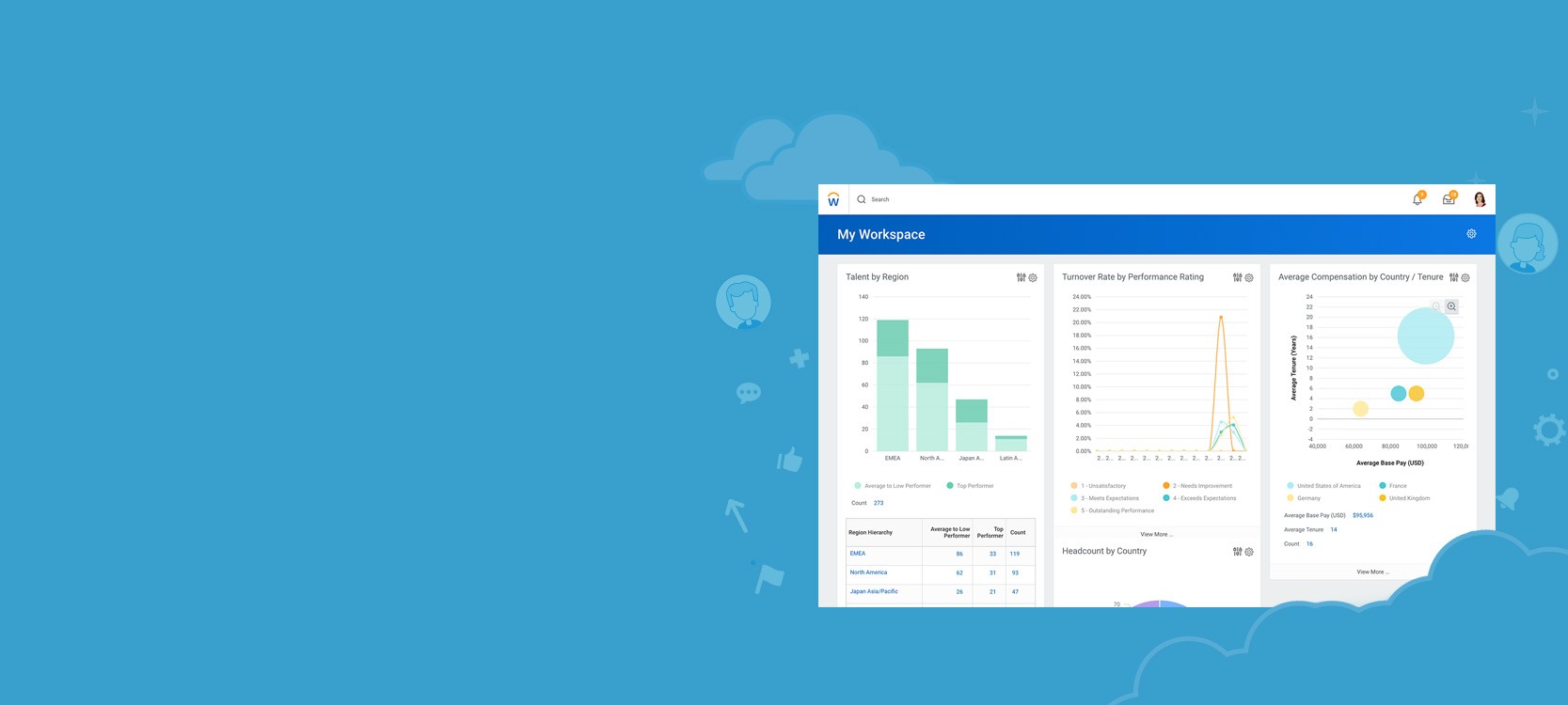Open Turnover Rate chart settings gear
Image resolution: width=1568 pixels, height=705 pixels.
tap(1249, 277)
